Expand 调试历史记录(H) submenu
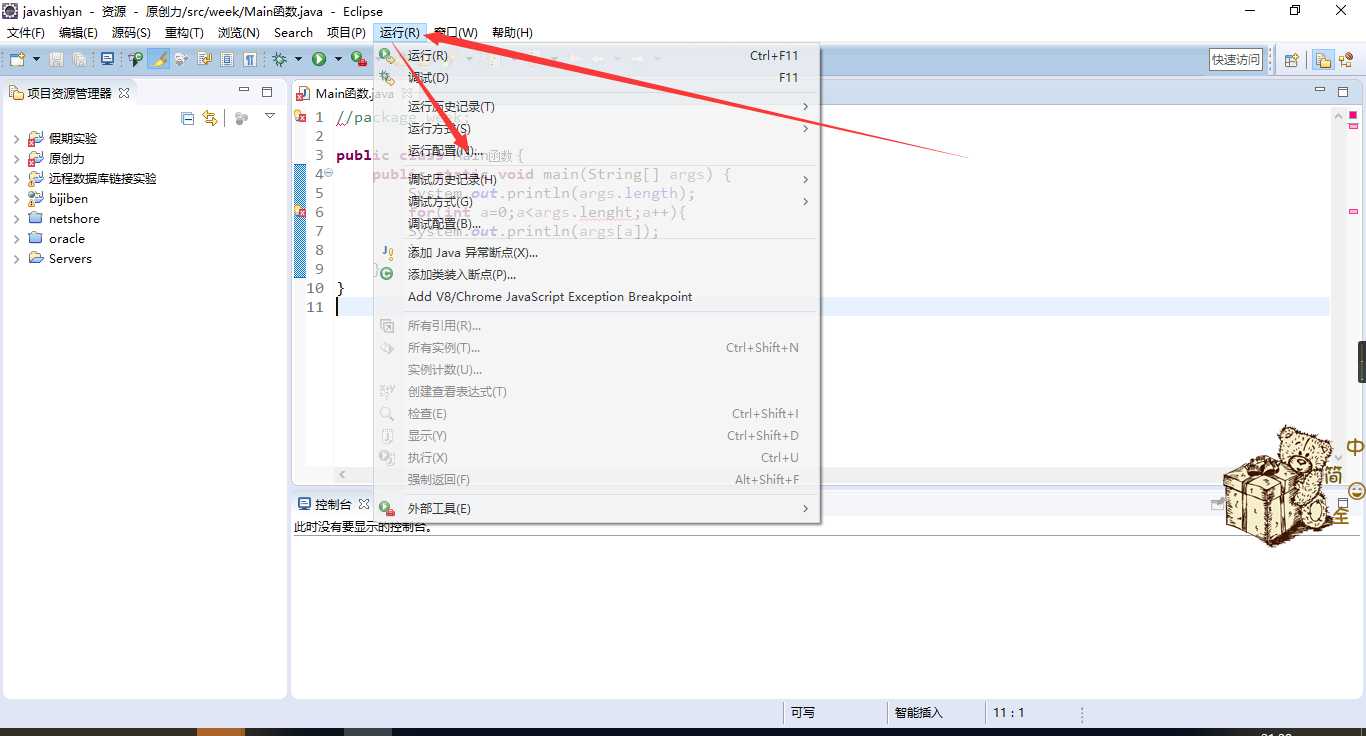The height and width of the screenshot is (736, 1366). [x=596, y=180]
